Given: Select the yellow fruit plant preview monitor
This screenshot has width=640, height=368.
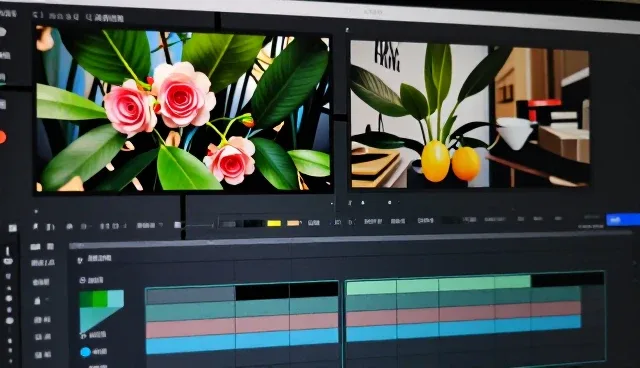Looking at the screenshot, I should tap(470, 114).
